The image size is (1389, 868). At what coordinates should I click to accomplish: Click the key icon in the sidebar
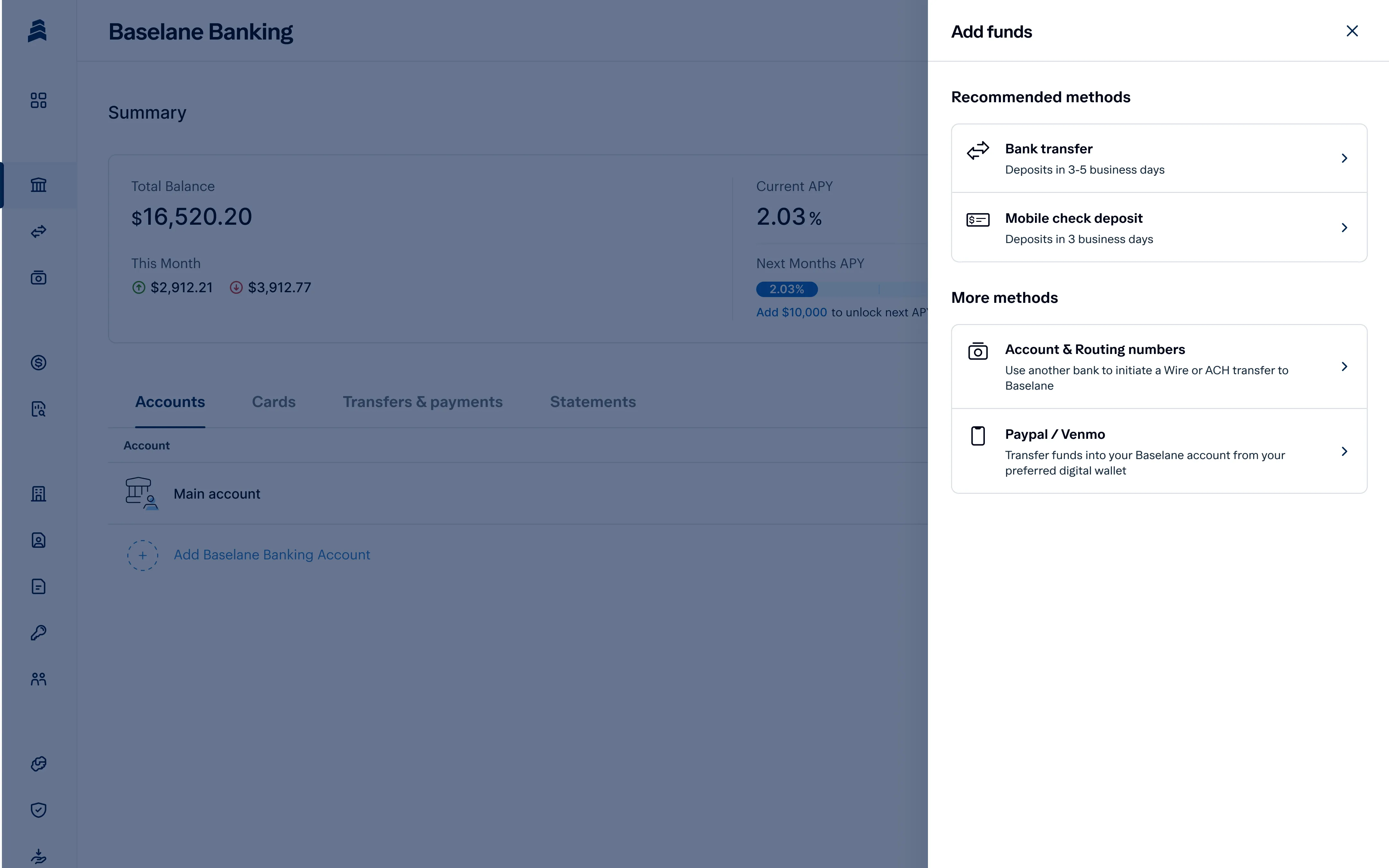(x=39, y=633)
